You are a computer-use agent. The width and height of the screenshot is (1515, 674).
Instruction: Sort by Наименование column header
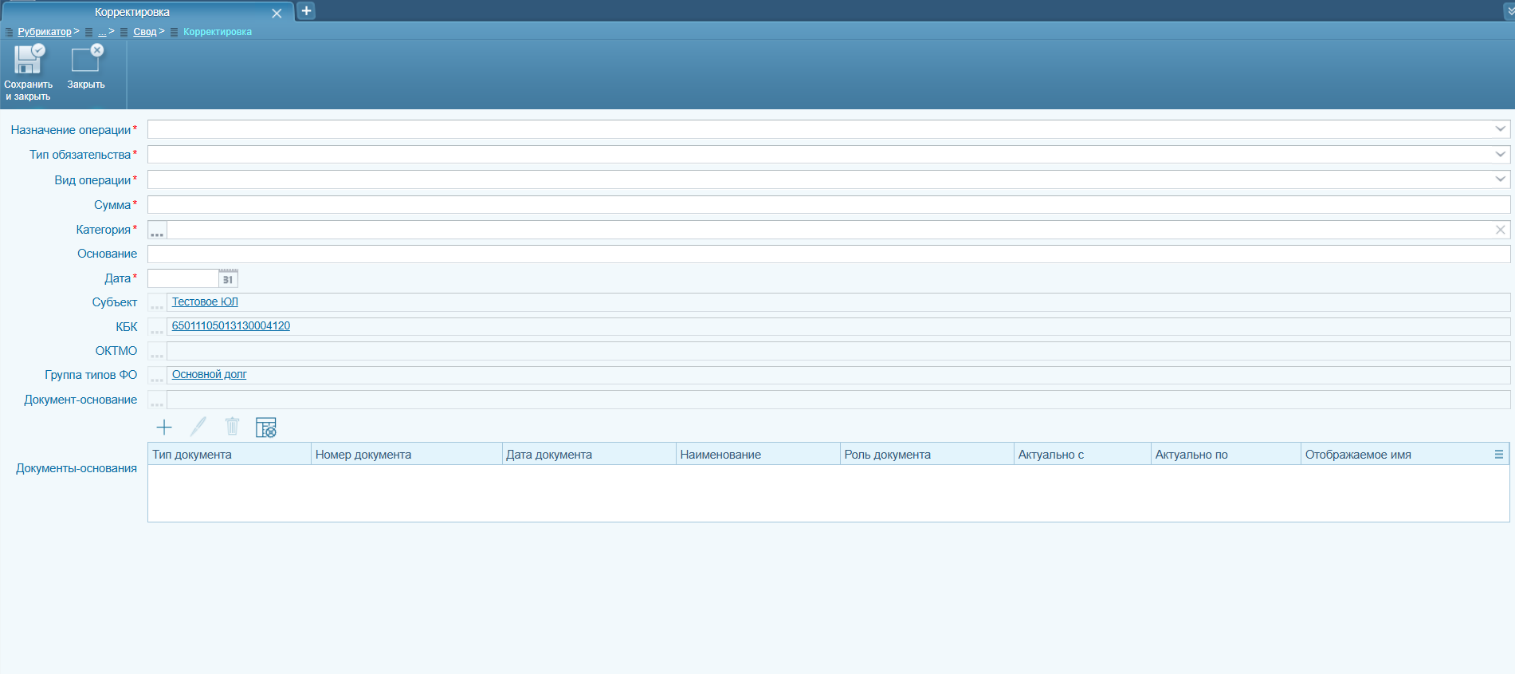758,454
